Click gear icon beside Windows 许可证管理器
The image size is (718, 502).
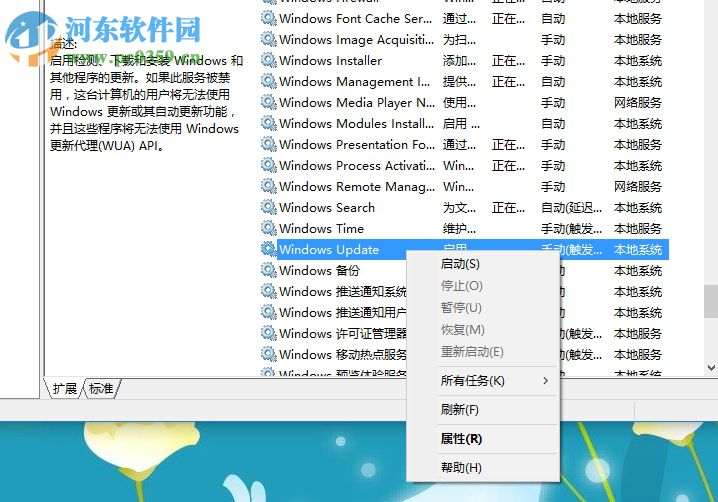coord(269,333)
